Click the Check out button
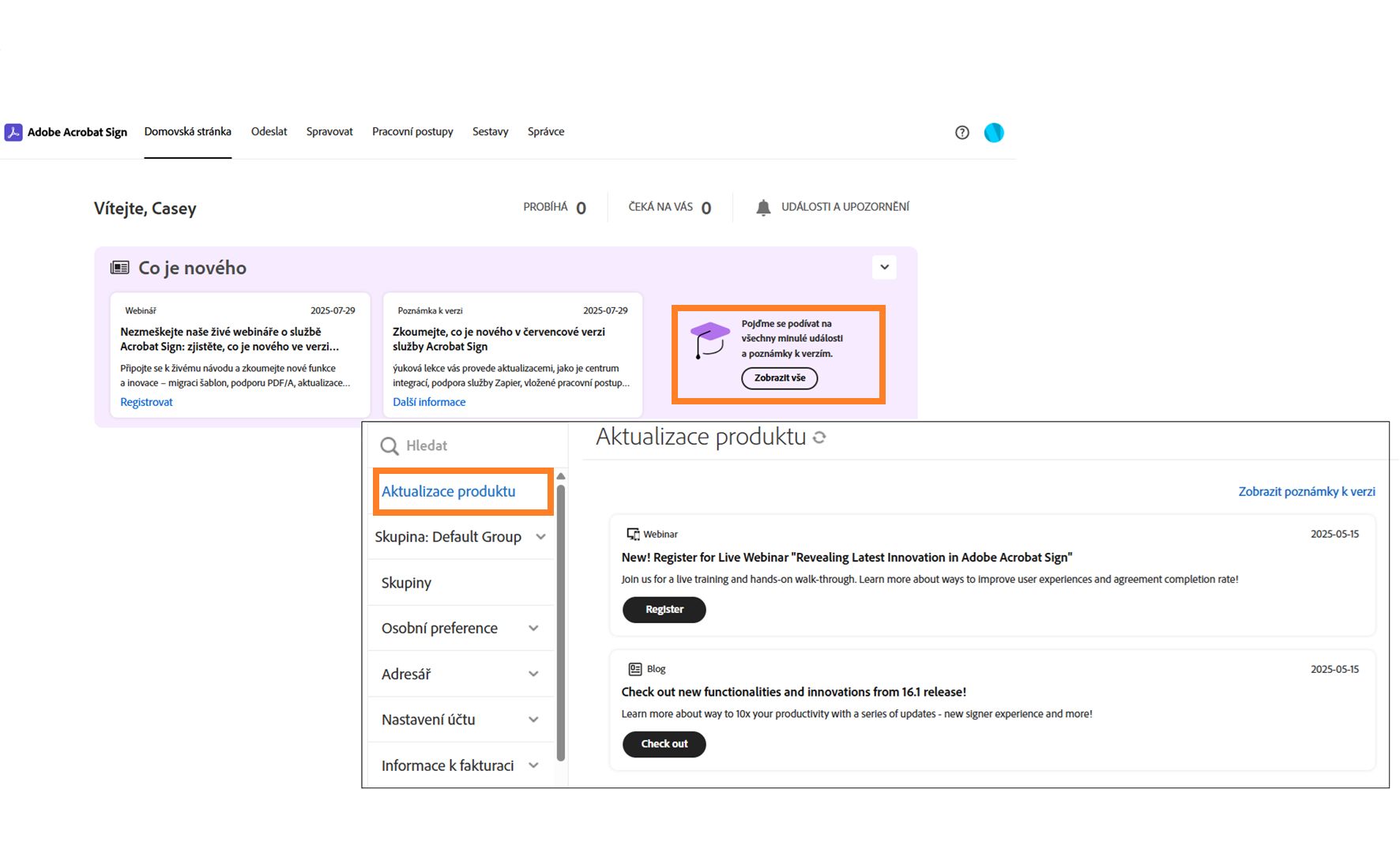Viewport: 1400px width, 868px height. (x=664, y=744)
